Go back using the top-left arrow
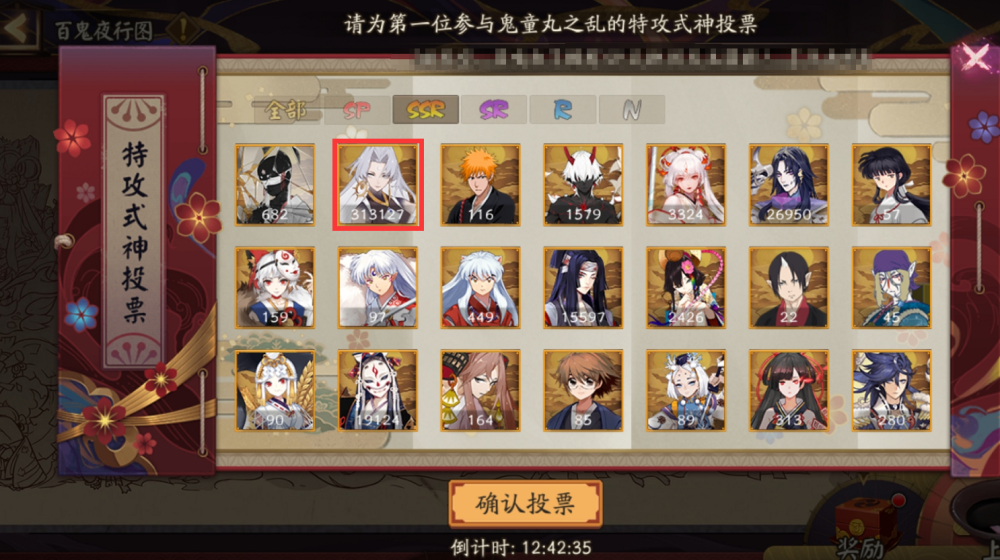Viewport: 1000px width, 560px height. tap(18, 28)
